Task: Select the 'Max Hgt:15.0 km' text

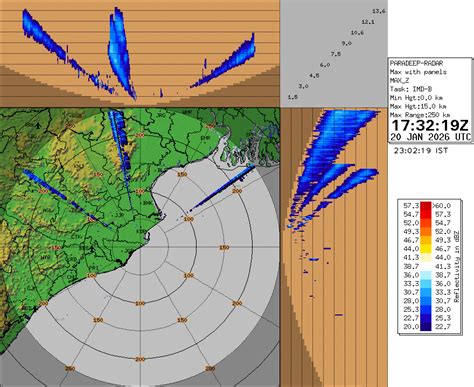Action: pyautogui.click(x=418, y=107)
